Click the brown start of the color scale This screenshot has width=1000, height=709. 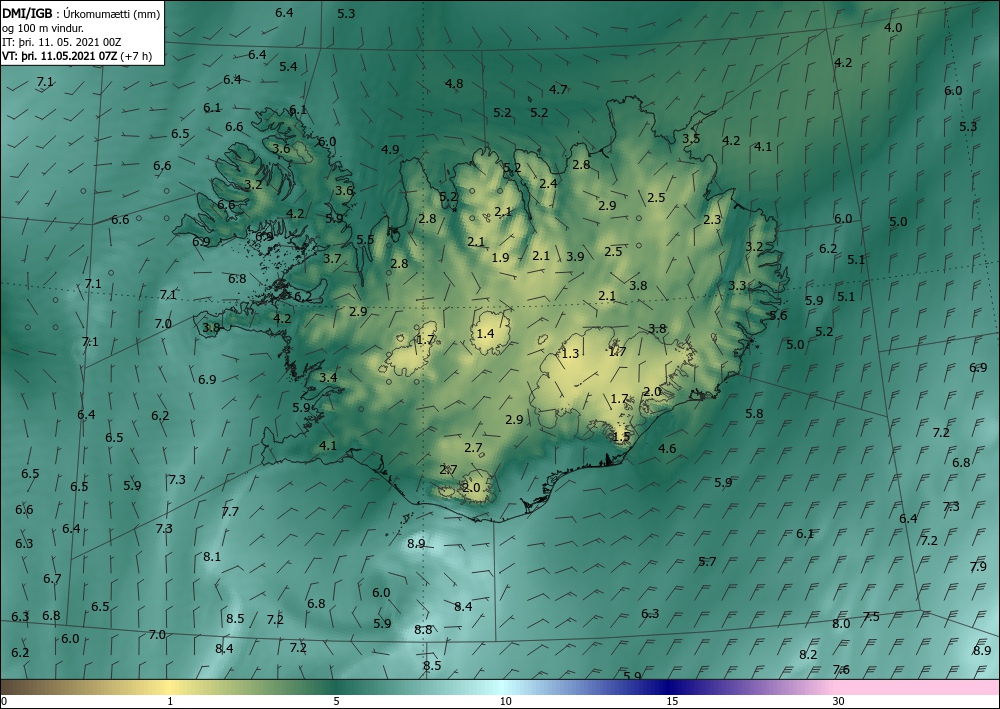click(x=26, y=687)
